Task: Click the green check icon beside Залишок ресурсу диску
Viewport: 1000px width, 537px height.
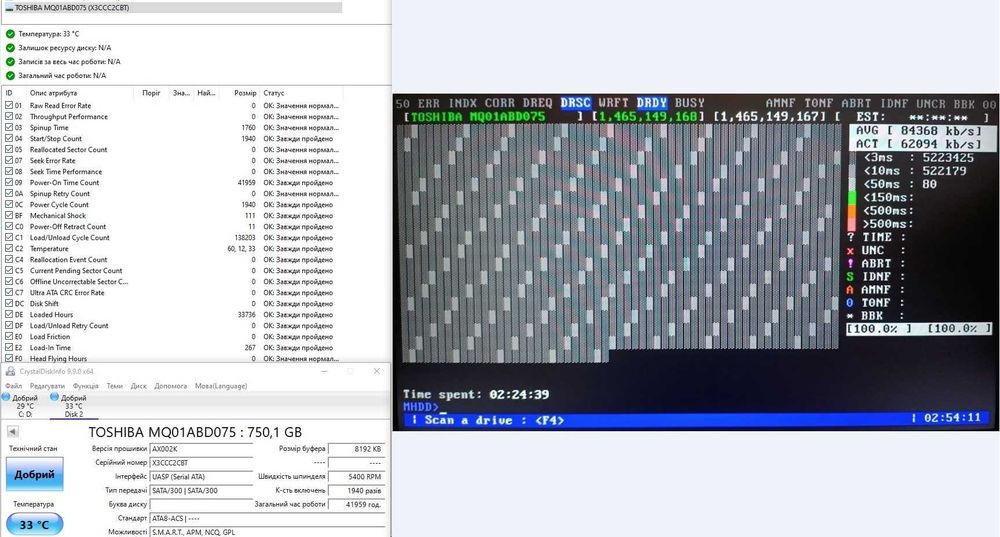Action: (10, 48)
